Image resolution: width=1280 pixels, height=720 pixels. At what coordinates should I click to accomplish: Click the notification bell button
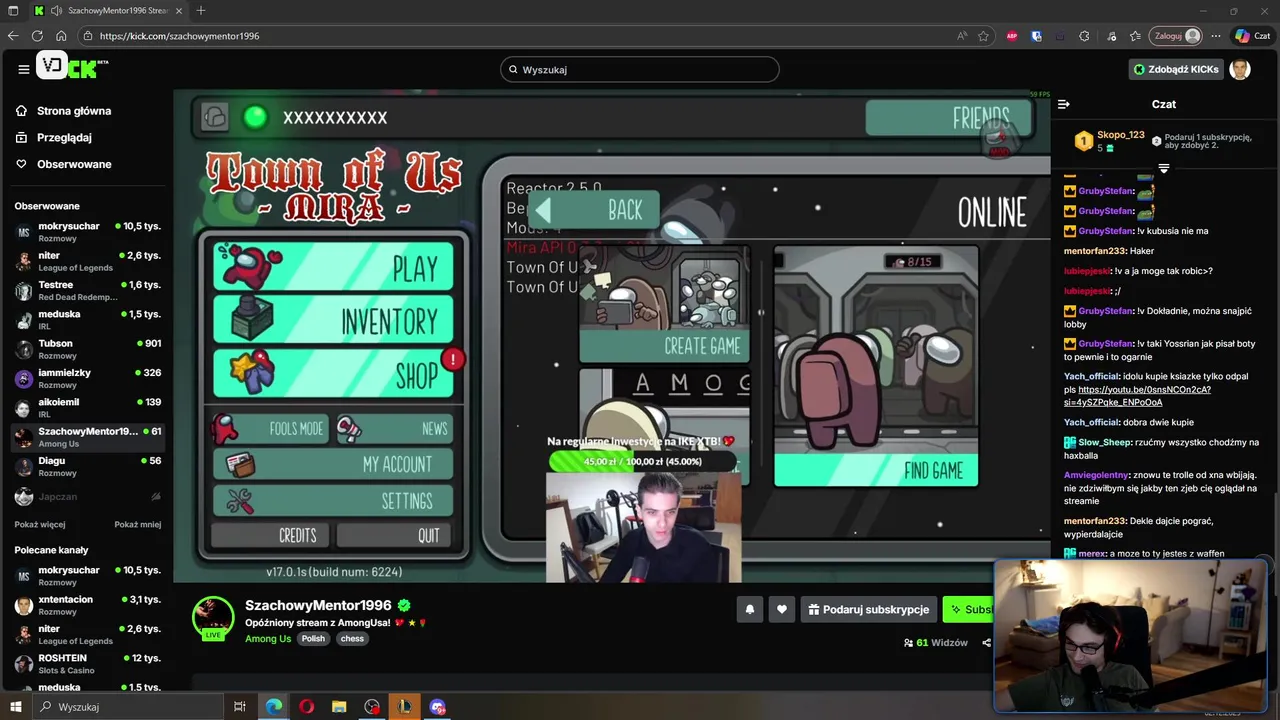click(x=749, y=609)
